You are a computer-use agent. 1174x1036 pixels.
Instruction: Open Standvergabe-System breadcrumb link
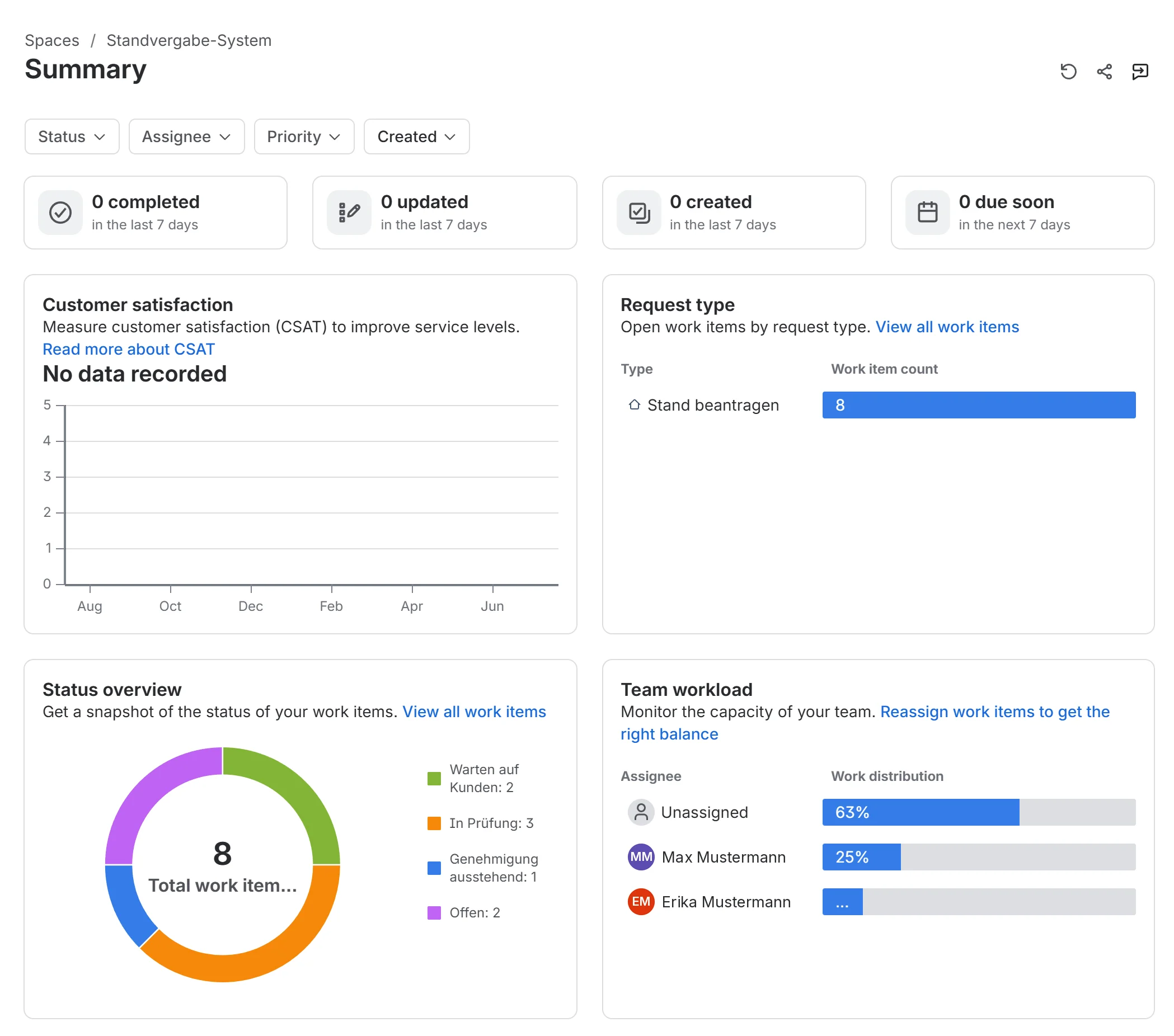189,40
